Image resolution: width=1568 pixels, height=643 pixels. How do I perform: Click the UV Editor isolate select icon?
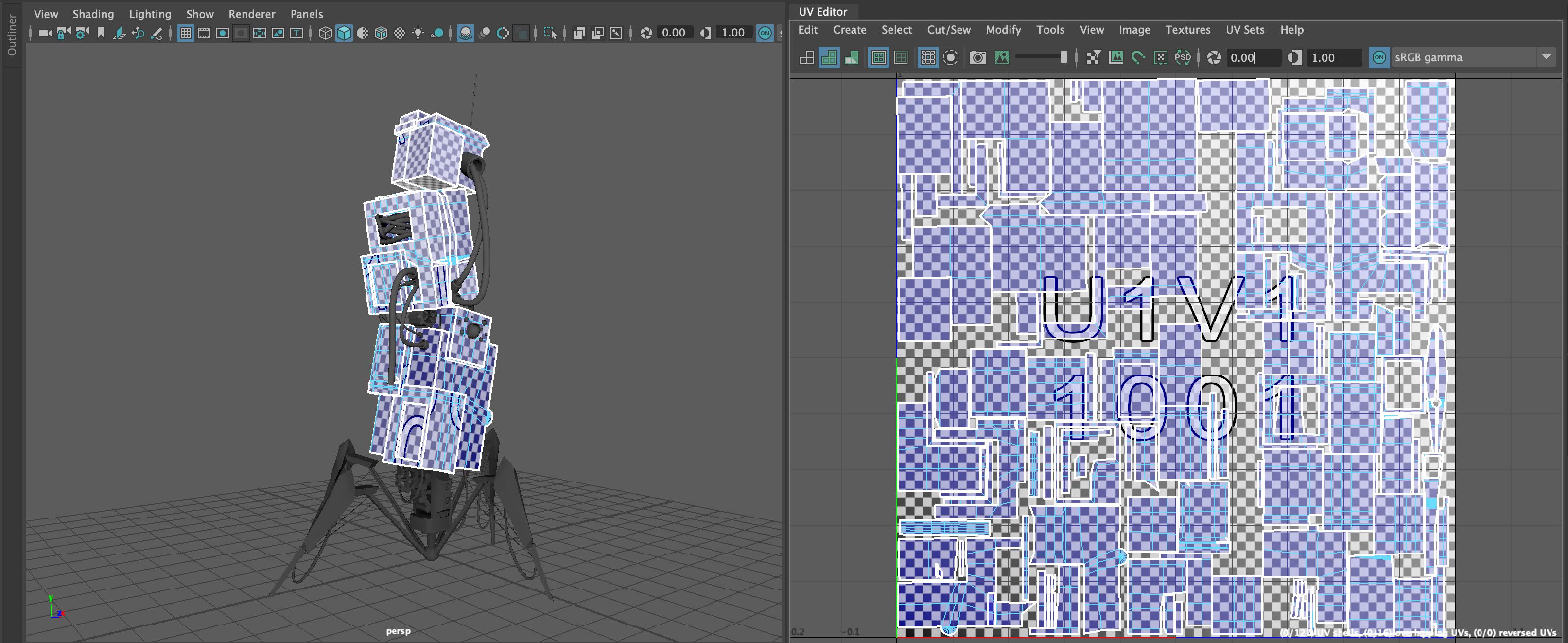pyautogui.click(x=950, y=58)
